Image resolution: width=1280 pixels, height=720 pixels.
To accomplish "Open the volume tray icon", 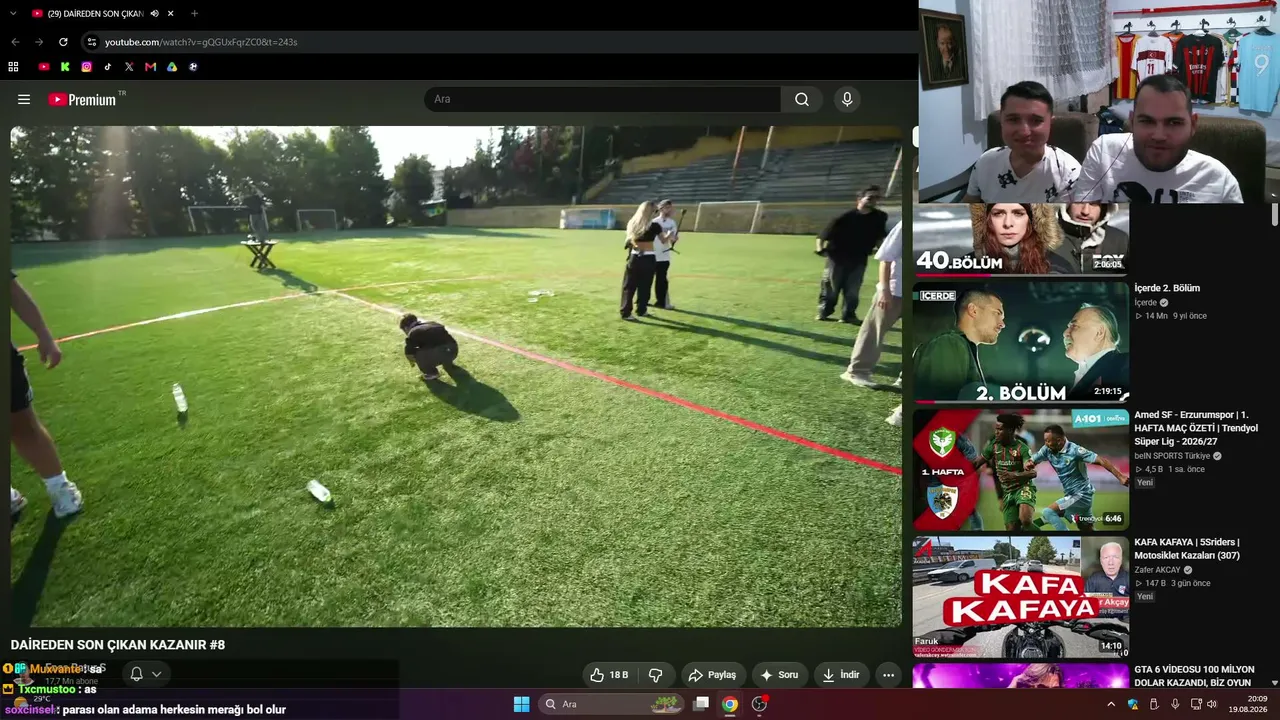I will [x=1212, y=704].
